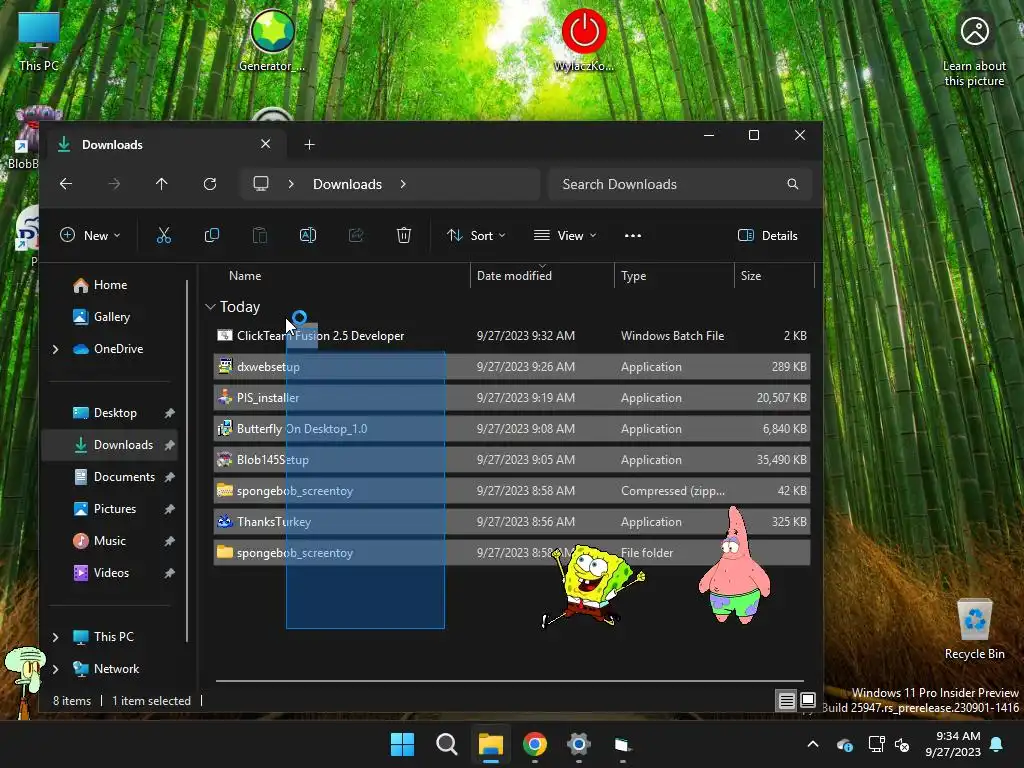Click the Share icon in toolbar
This screenshot has width=1024, height=768.
pos(356,235)
